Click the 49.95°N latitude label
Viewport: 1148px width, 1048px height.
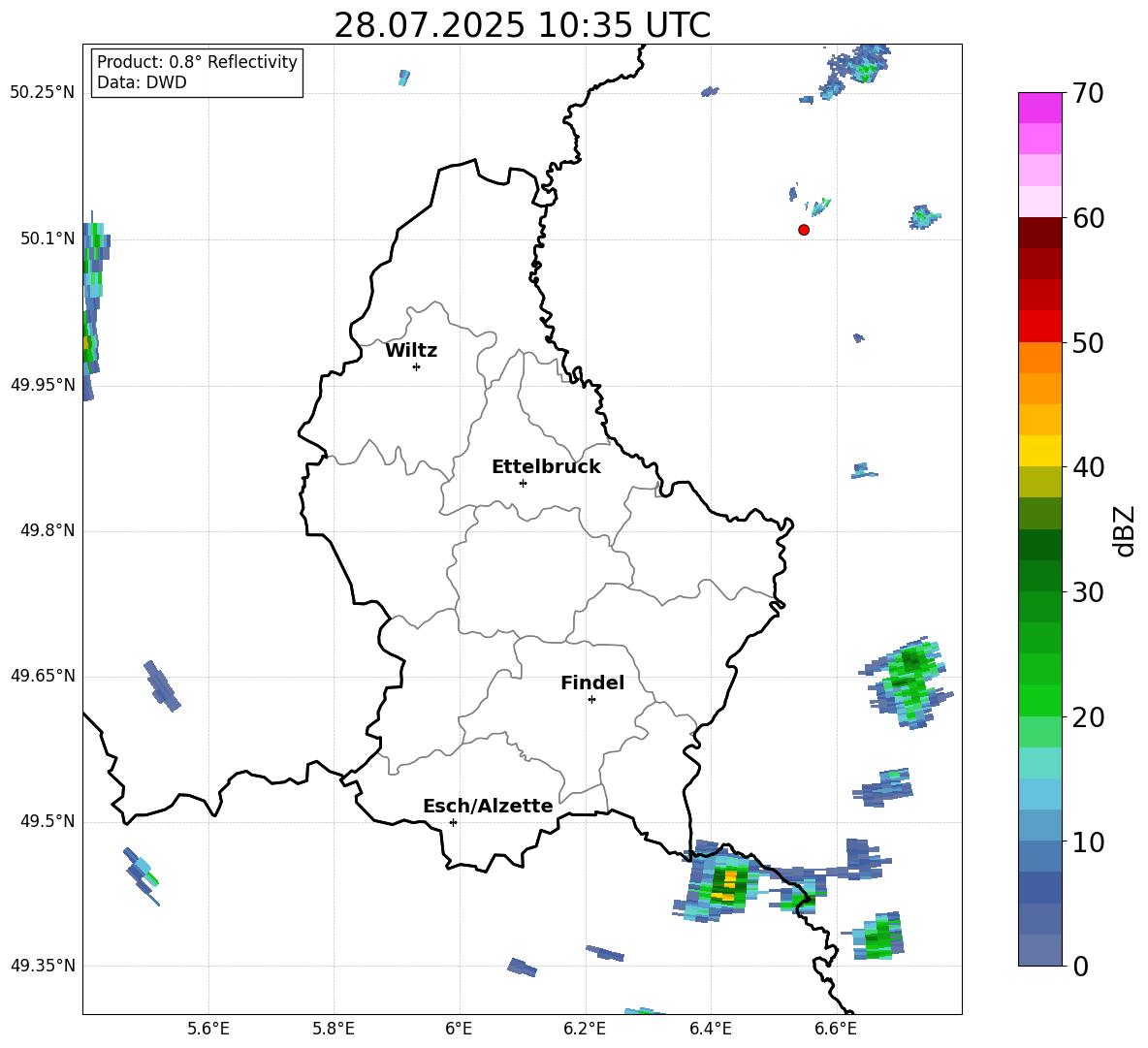[x=43, y=385]
